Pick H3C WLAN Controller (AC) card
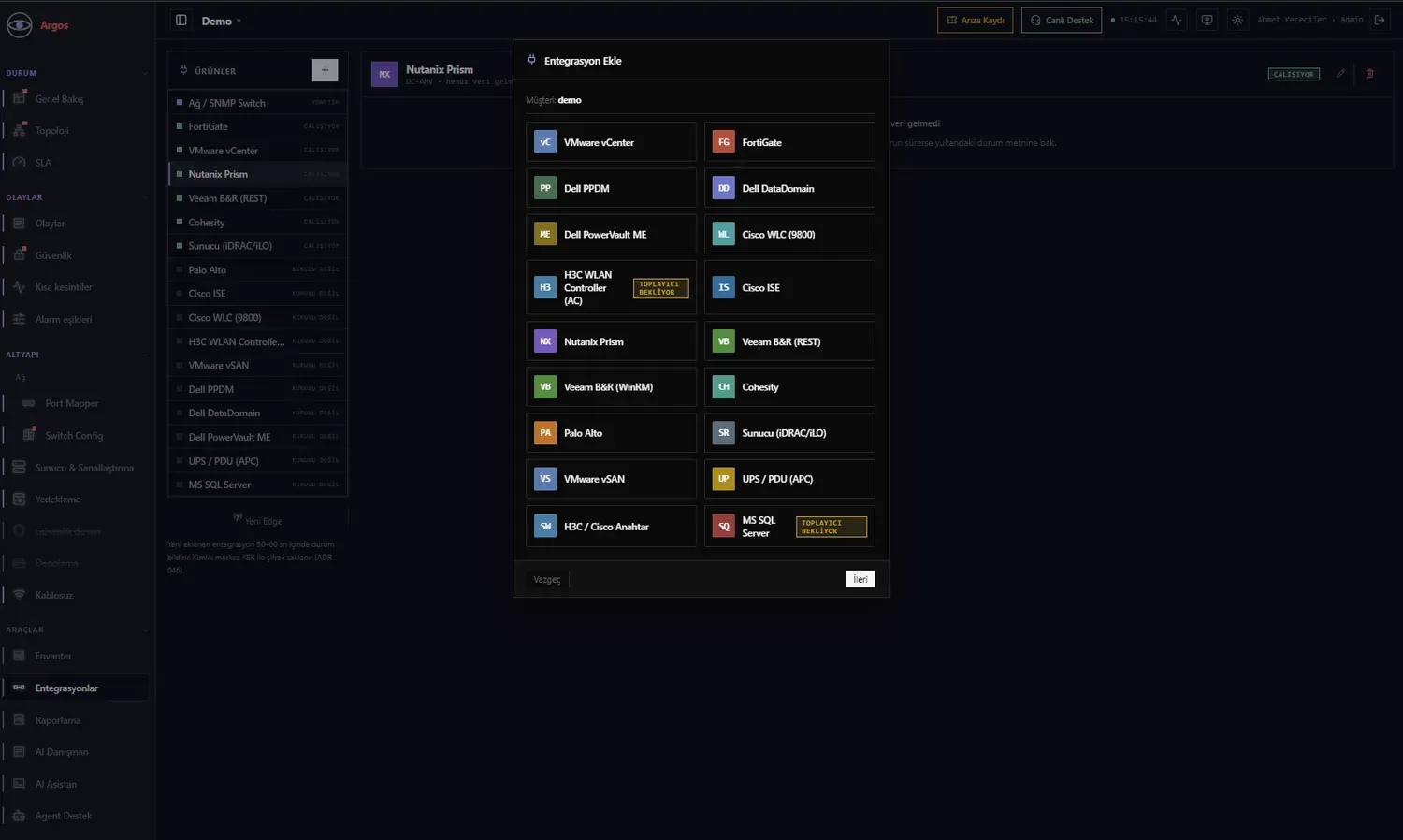The width and height of the screenshot is (1403, 840). 611,287
